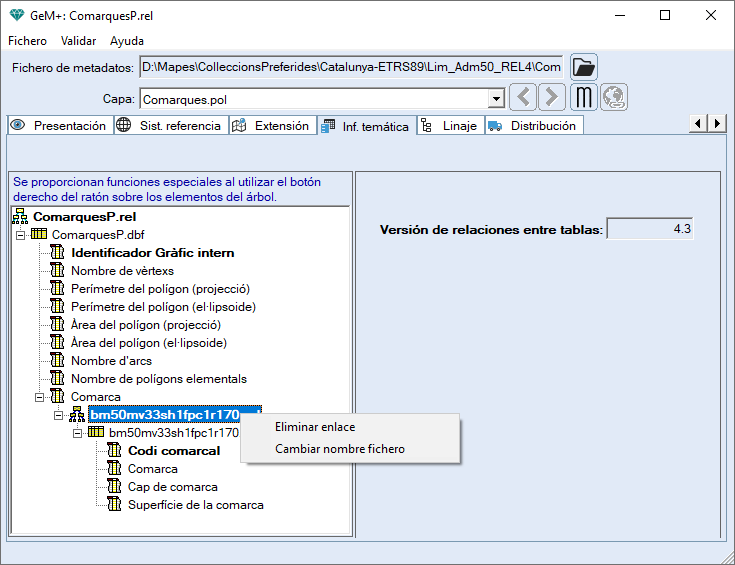Click the MiraMon 'M' icon button

584,98
